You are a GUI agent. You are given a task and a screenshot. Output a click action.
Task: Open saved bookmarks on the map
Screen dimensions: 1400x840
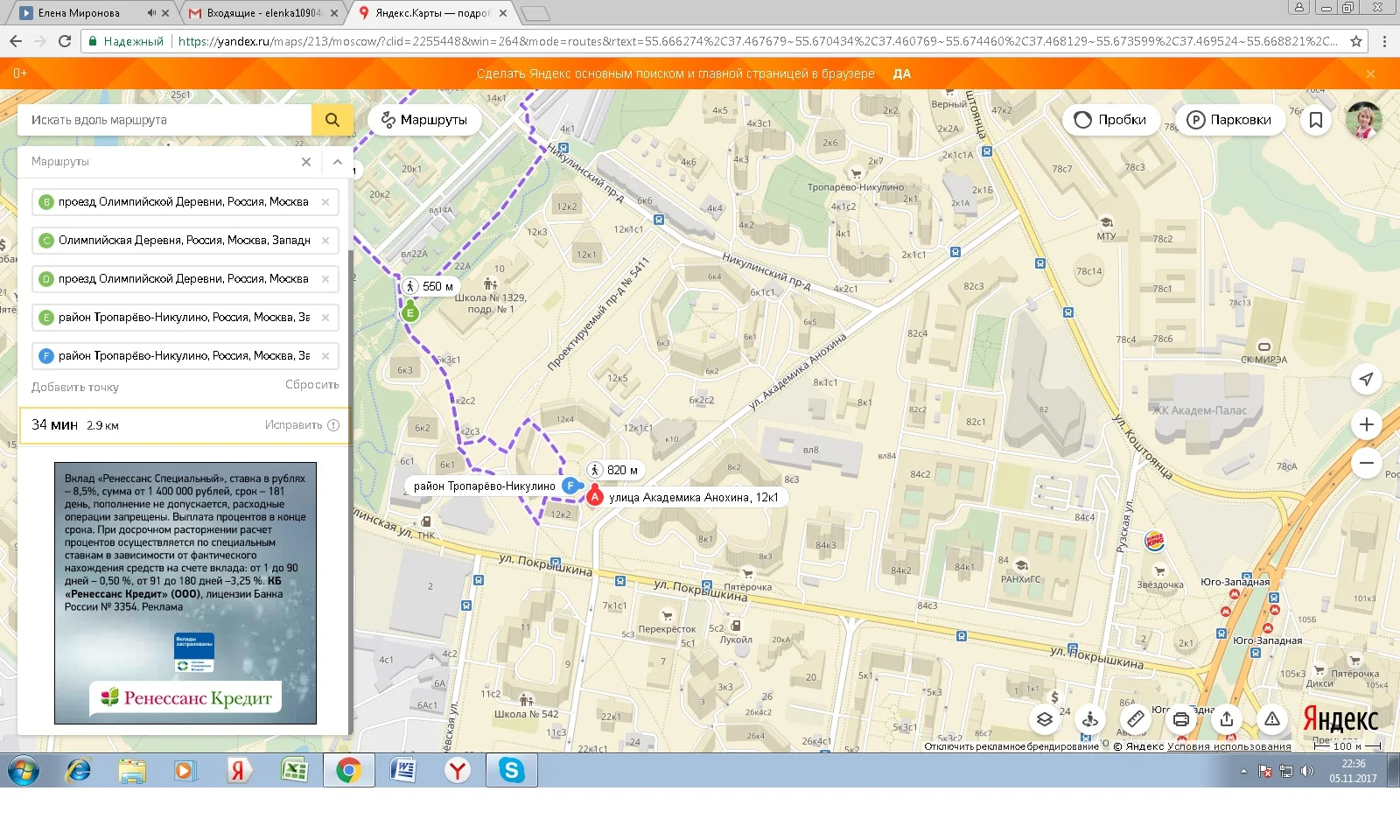1316,120
